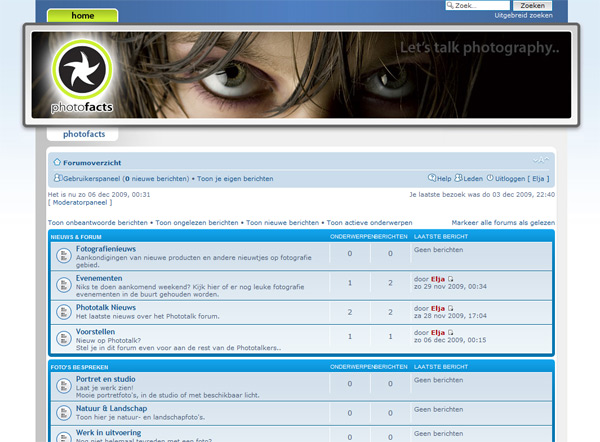Click the date 'za 28 nov 2009, 17:04'
Image resolution: width=600 pixels, height=442 pixels.
point(450,316)
